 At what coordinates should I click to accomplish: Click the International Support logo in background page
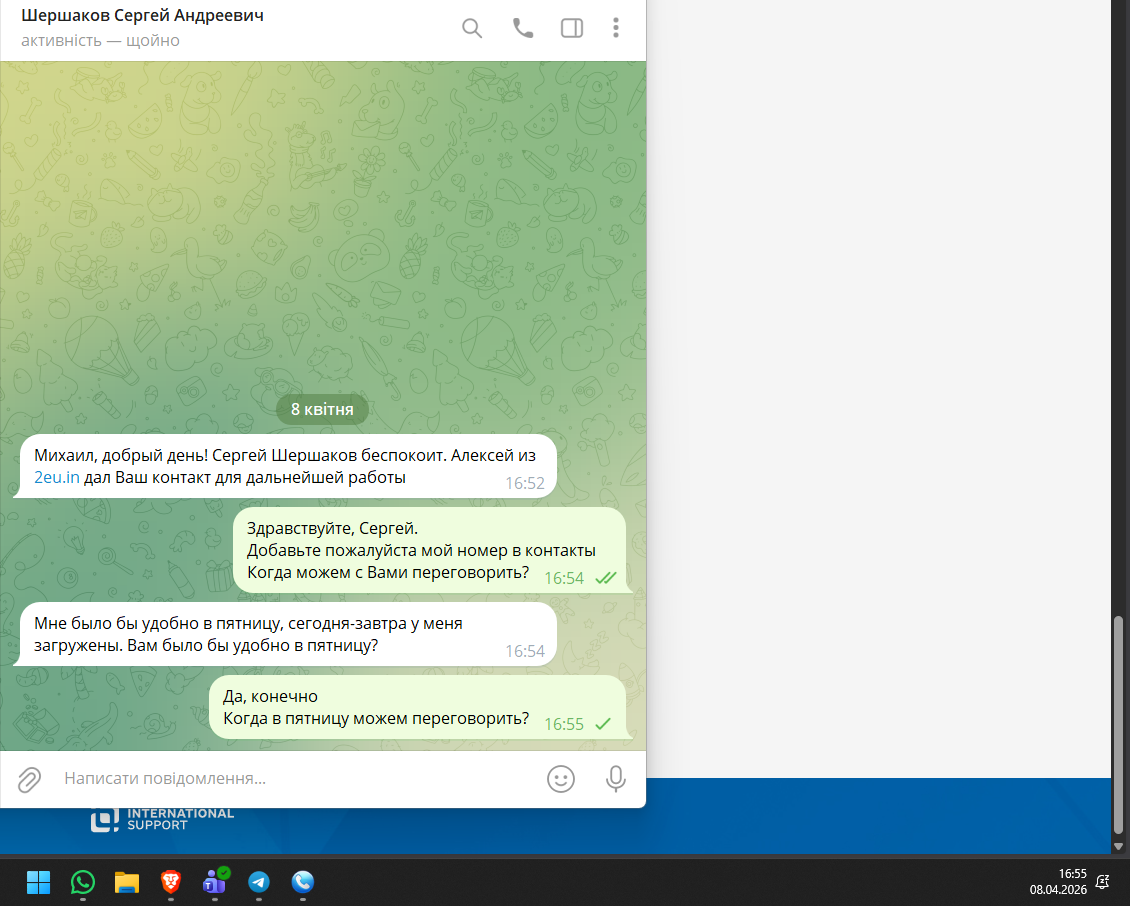162,820
